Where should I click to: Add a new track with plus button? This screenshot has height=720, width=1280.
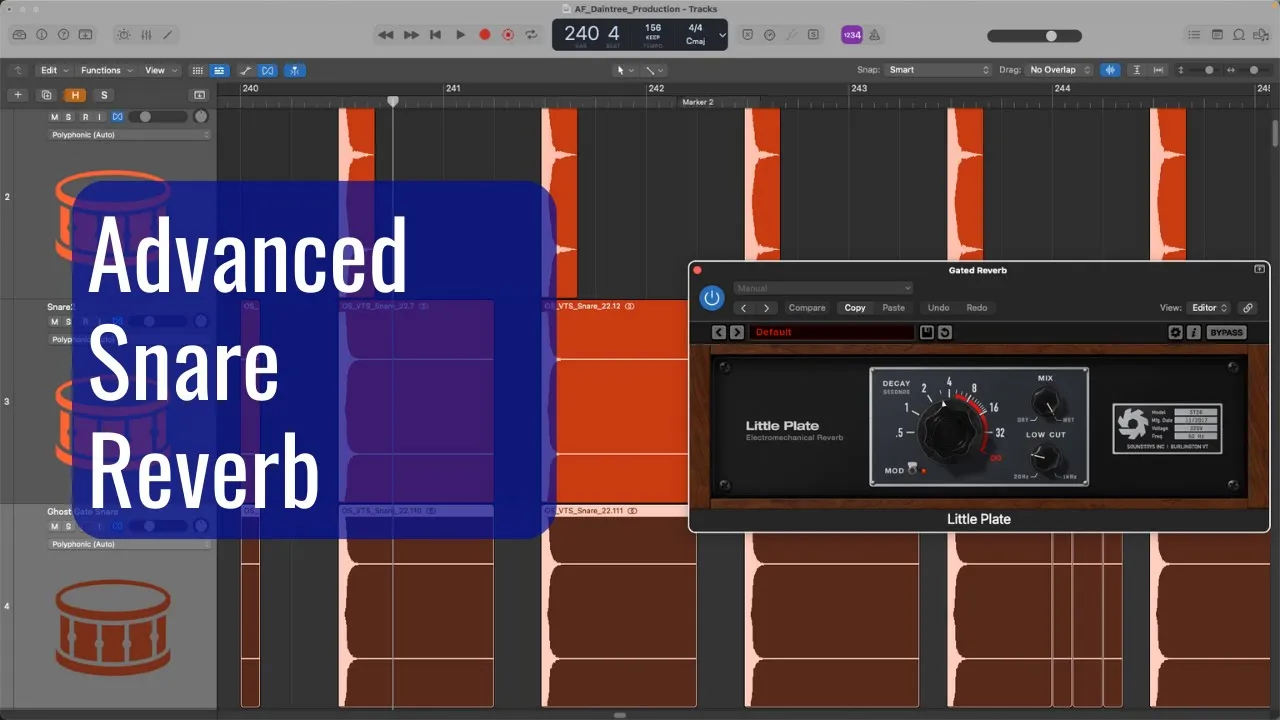17,95
